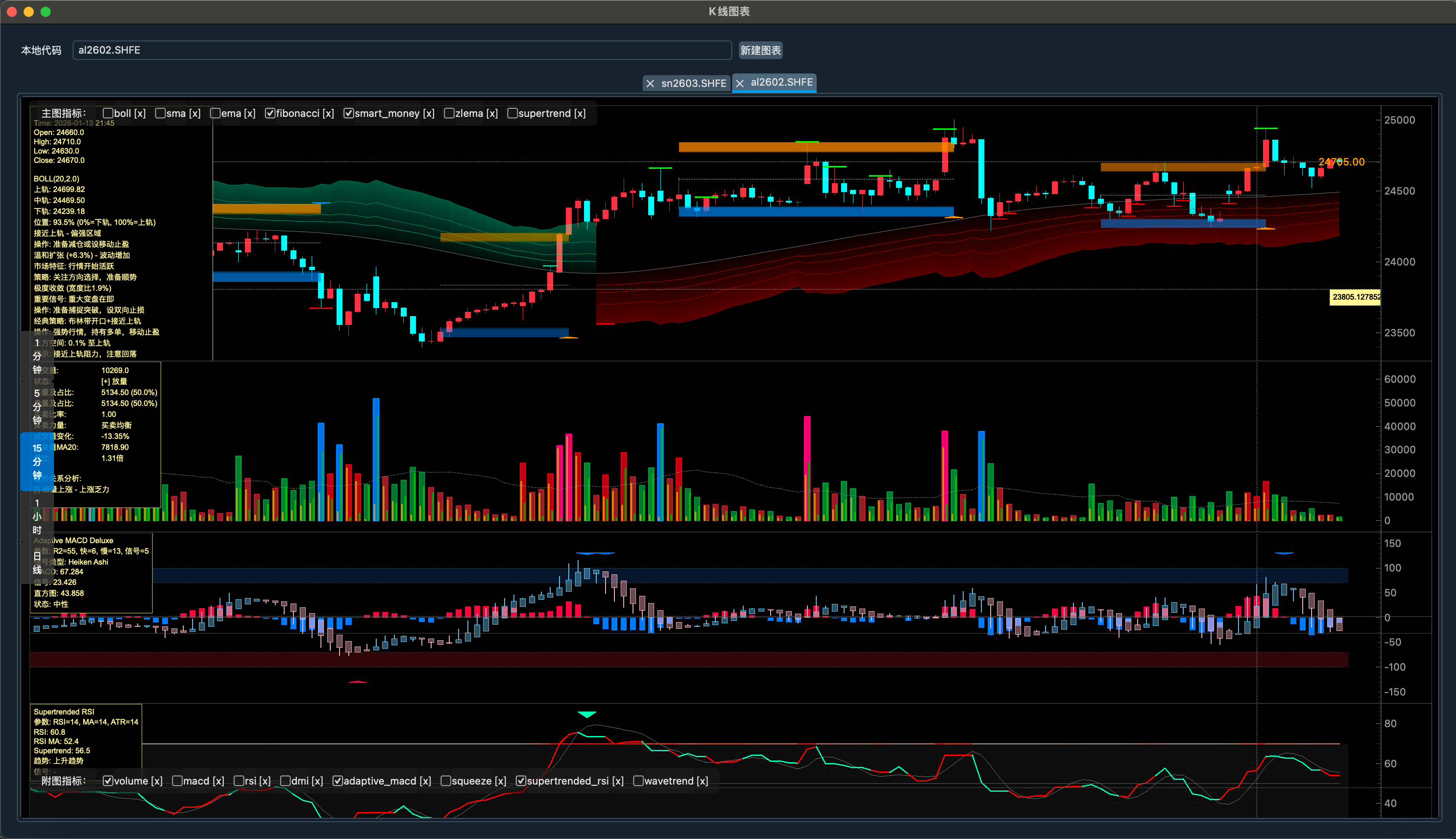Click the 本地代码 symbol input field
The width and height of the screenshot is (1456, 839).
(x=402, y=50)
